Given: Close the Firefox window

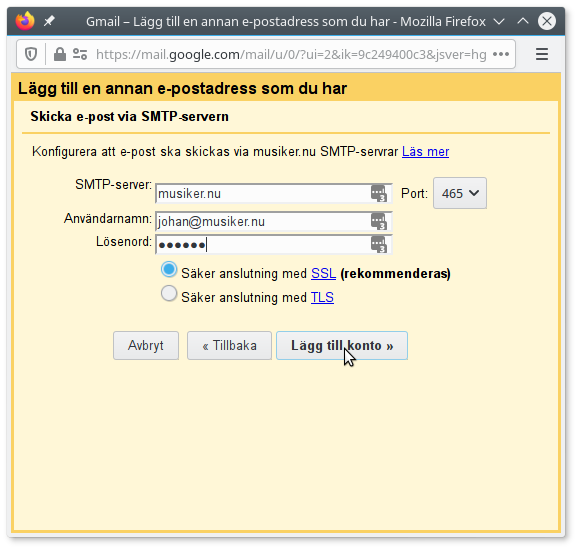Looking at the screenshot, I should 547,21.
